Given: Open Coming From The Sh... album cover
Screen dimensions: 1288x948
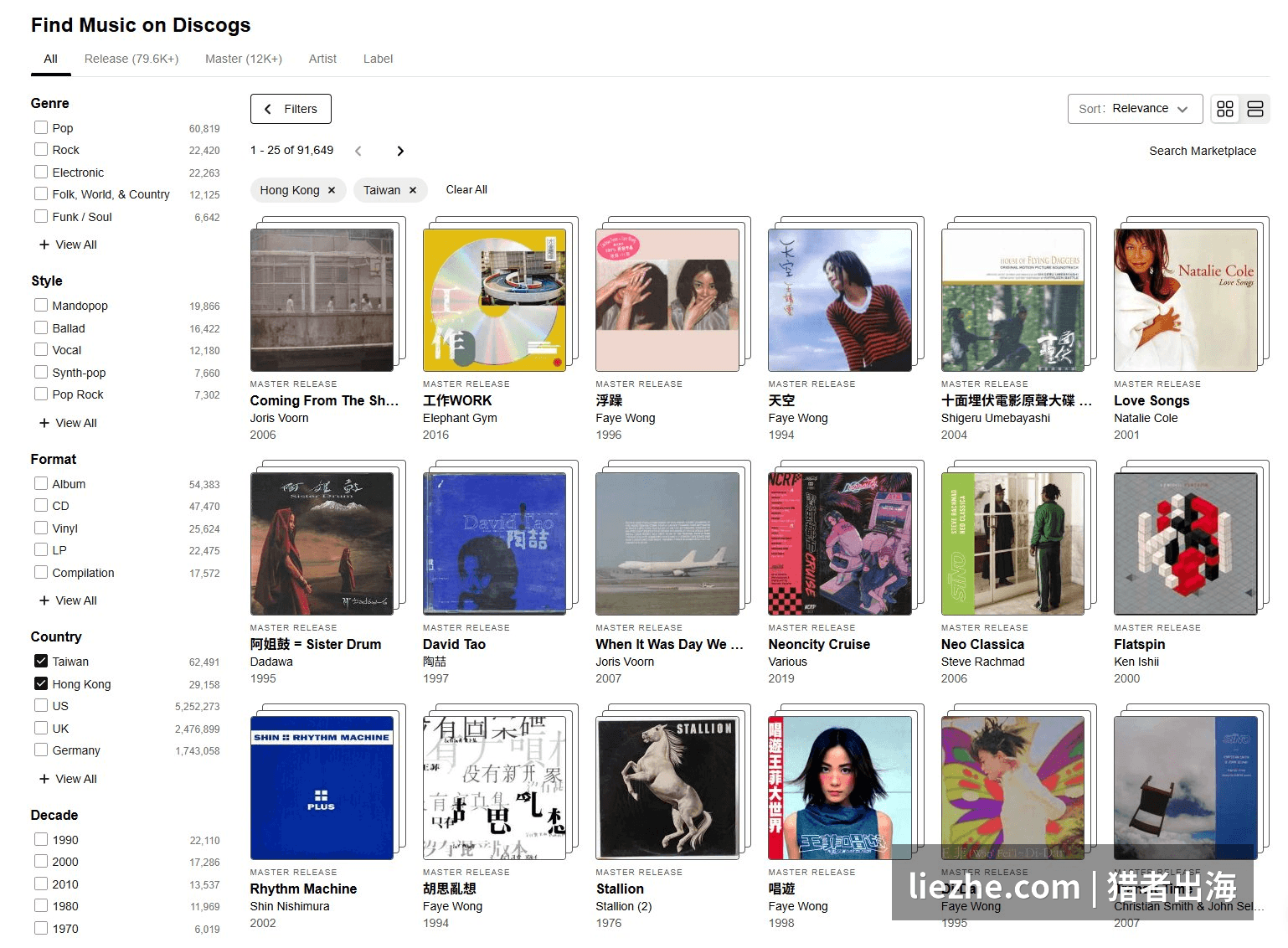Looking at the screenshot, I should 322,300.
